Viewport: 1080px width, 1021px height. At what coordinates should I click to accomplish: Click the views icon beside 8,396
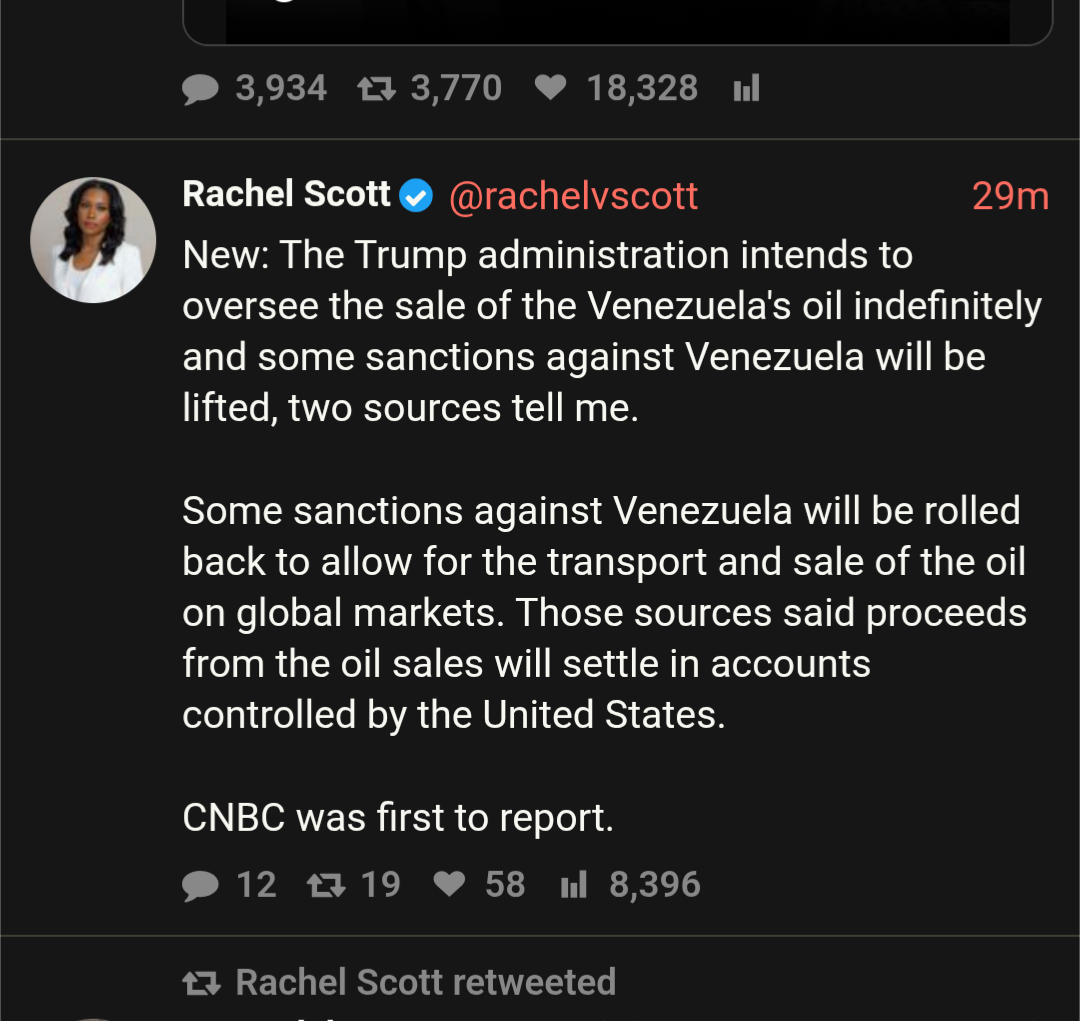[x=574, y=885]
